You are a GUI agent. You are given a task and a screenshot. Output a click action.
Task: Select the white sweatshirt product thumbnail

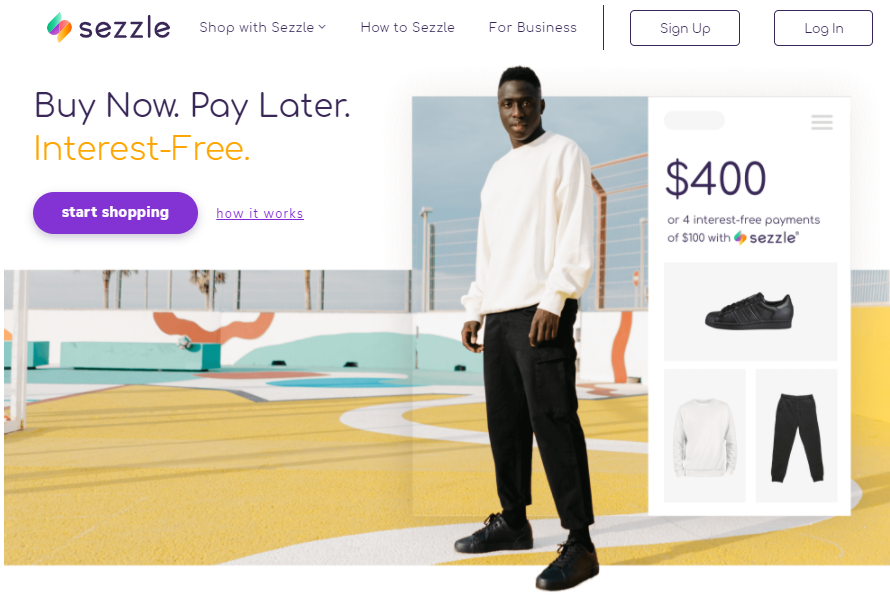click(x=704, y=435)
